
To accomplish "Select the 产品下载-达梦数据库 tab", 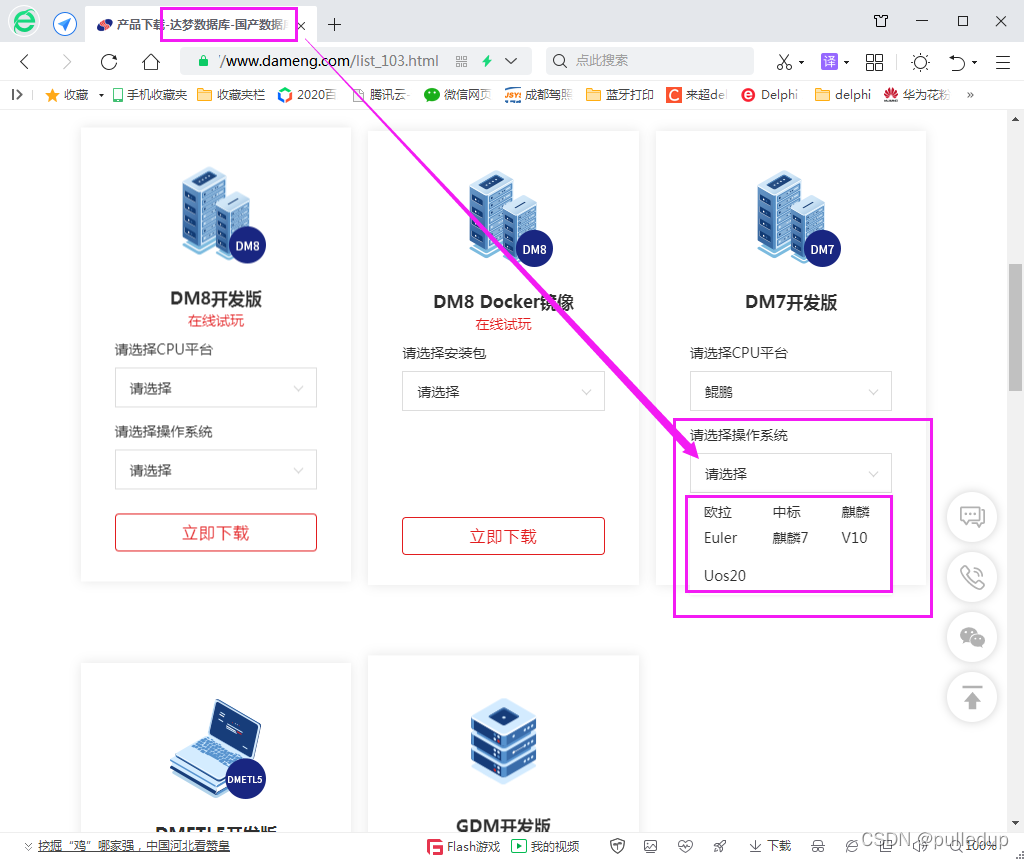I will (x=199, y=25).
